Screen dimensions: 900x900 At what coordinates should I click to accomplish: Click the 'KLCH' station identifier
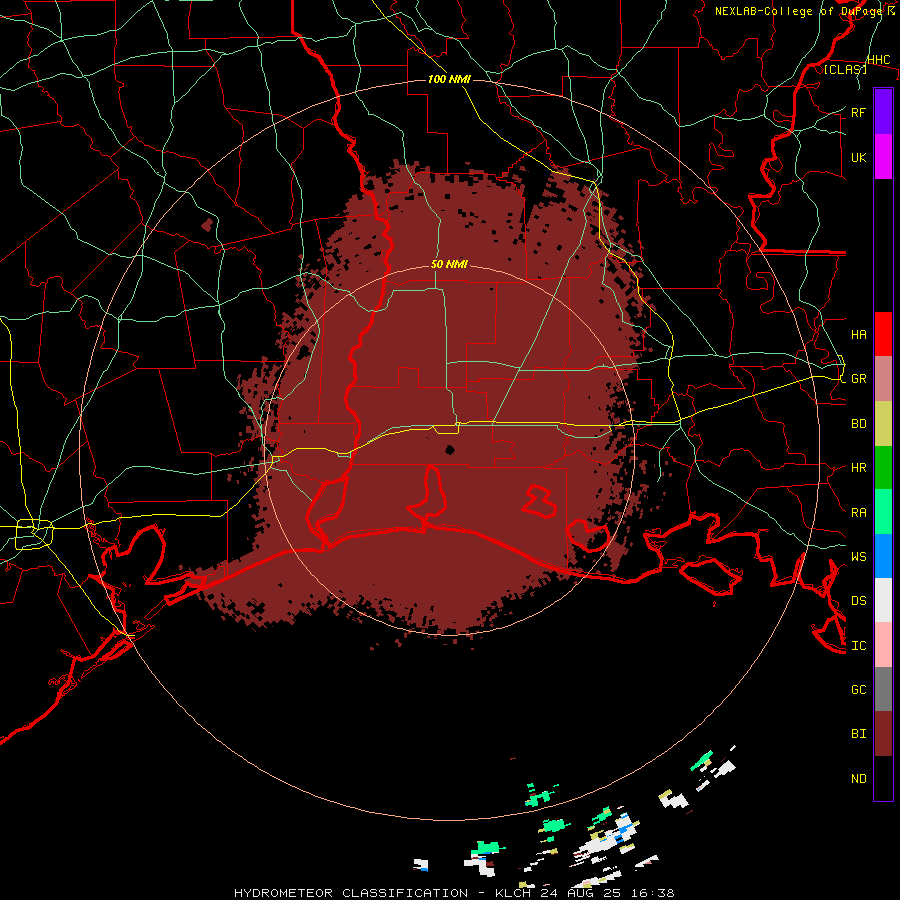(513, 893)
